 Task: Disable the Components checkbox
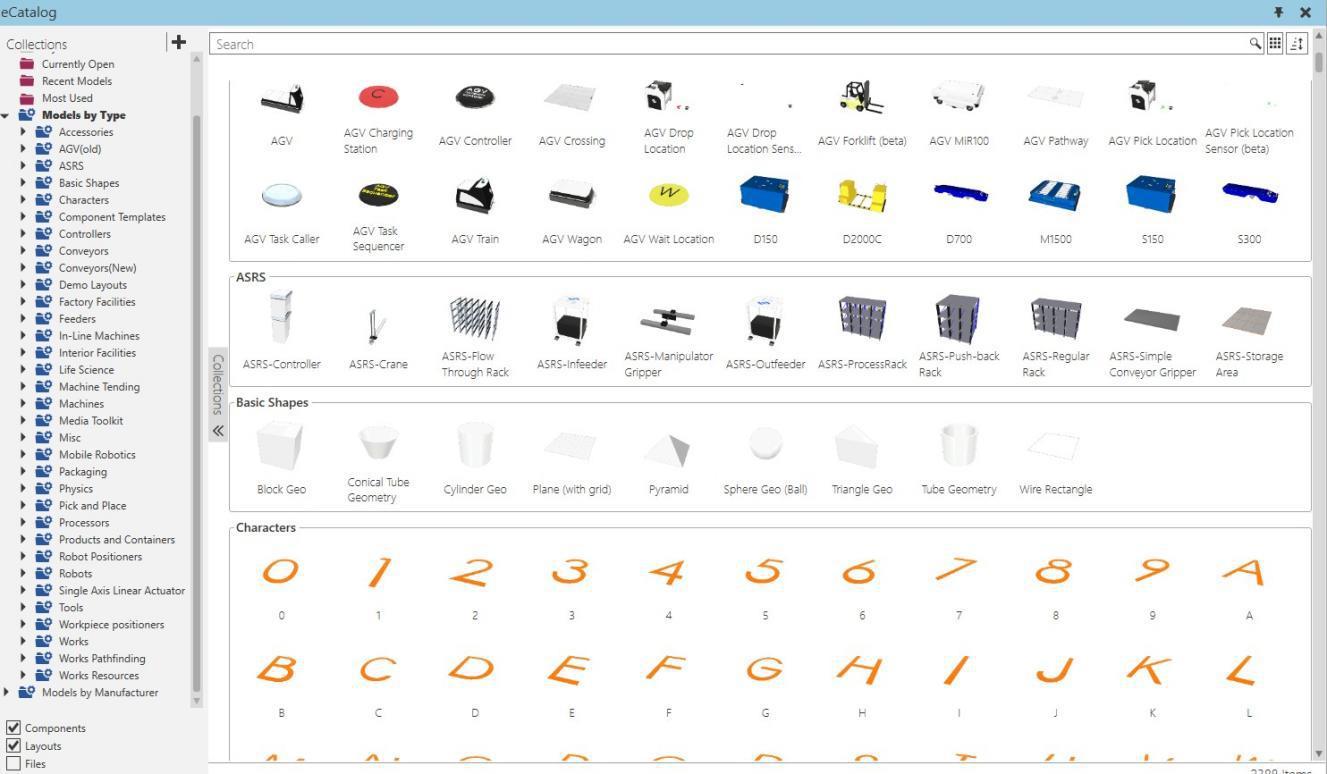13,728
